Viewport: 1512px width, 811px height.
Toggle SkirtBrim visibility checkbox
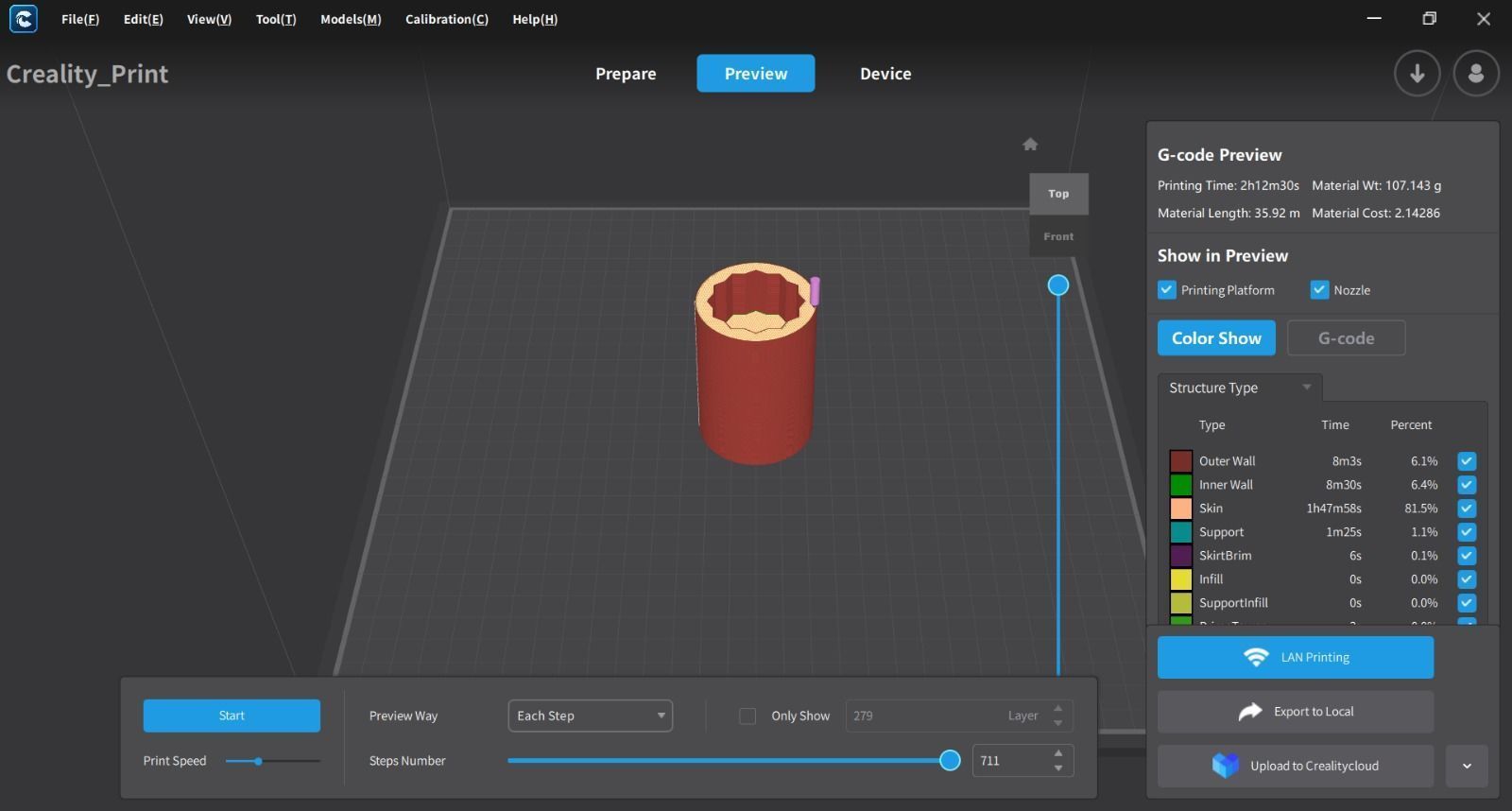tap(1467, 556)
